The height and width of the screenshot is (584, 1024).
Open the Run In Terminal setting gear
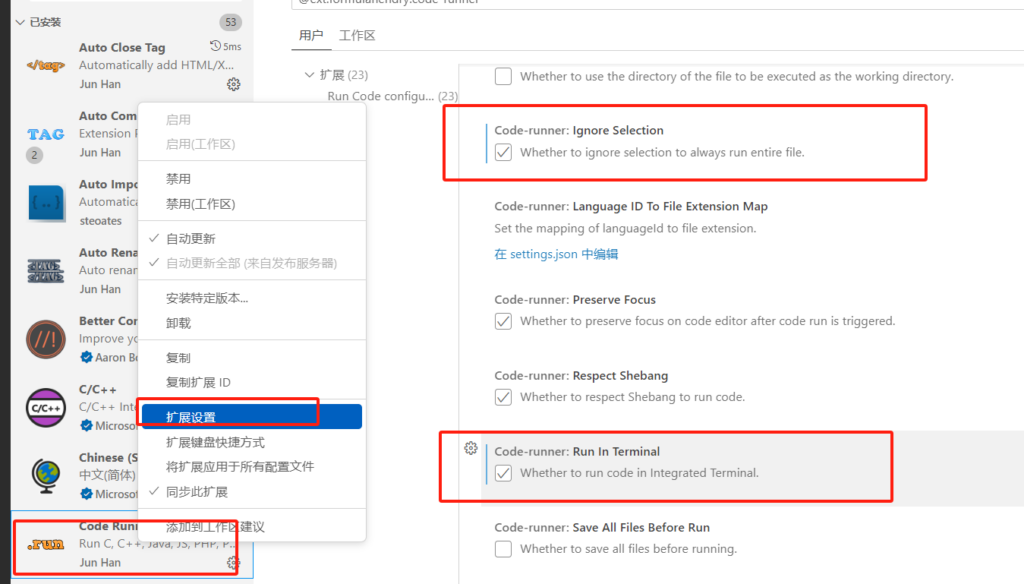tap(471, 449)
